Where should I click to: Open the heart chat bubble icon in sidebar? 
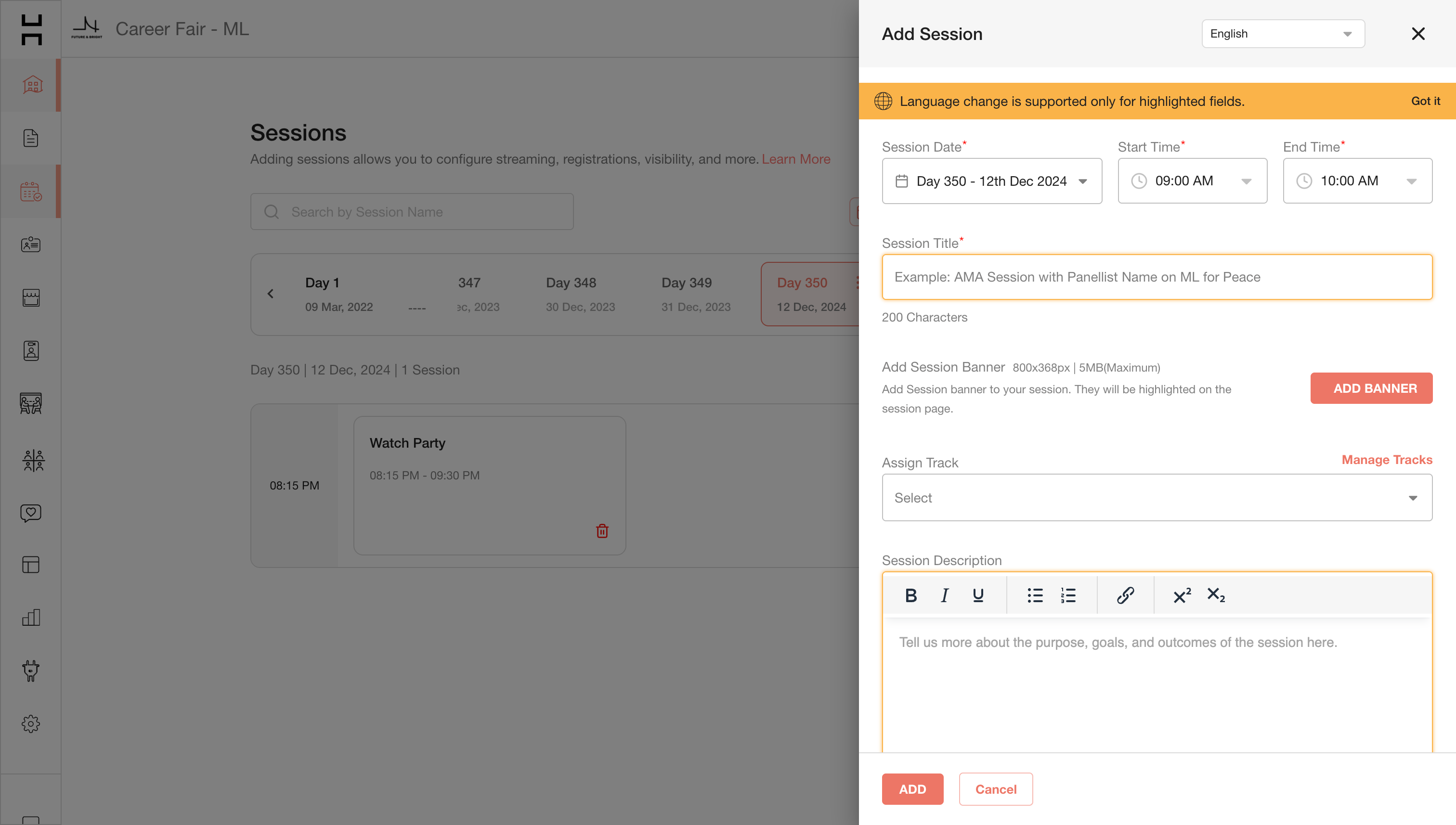(x=31, y=513)
